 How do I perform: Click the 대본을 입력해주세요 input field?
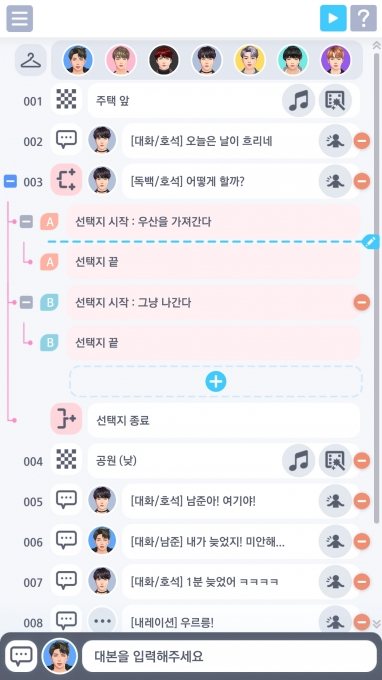click(229, 656)
